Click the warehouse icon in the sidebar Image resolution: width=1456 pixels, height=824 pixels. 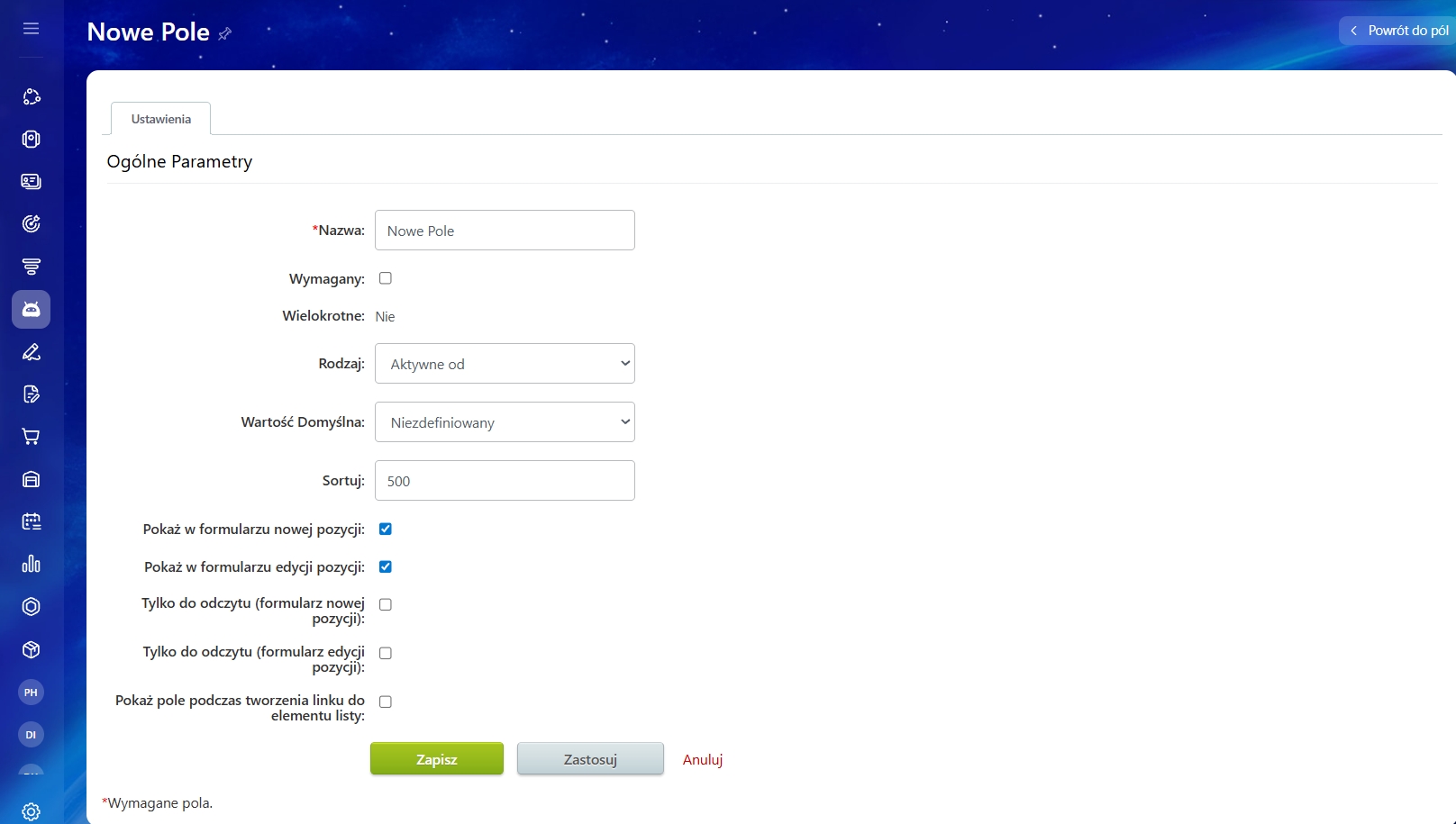tap(31, 479)
